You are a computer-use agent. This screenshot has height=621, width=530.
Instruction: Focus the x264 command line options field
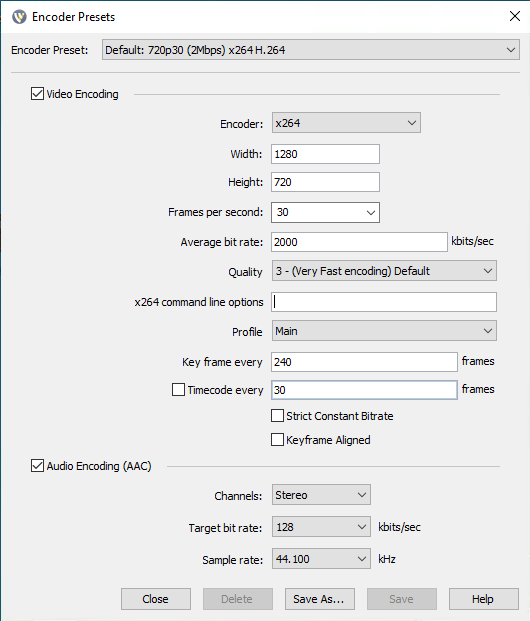(384, 302)
